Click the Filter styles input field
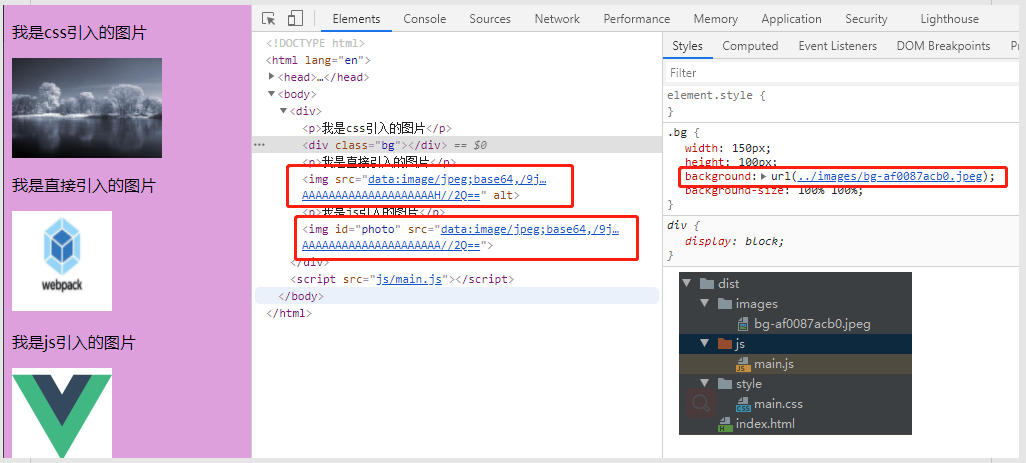 coord(840,73)
